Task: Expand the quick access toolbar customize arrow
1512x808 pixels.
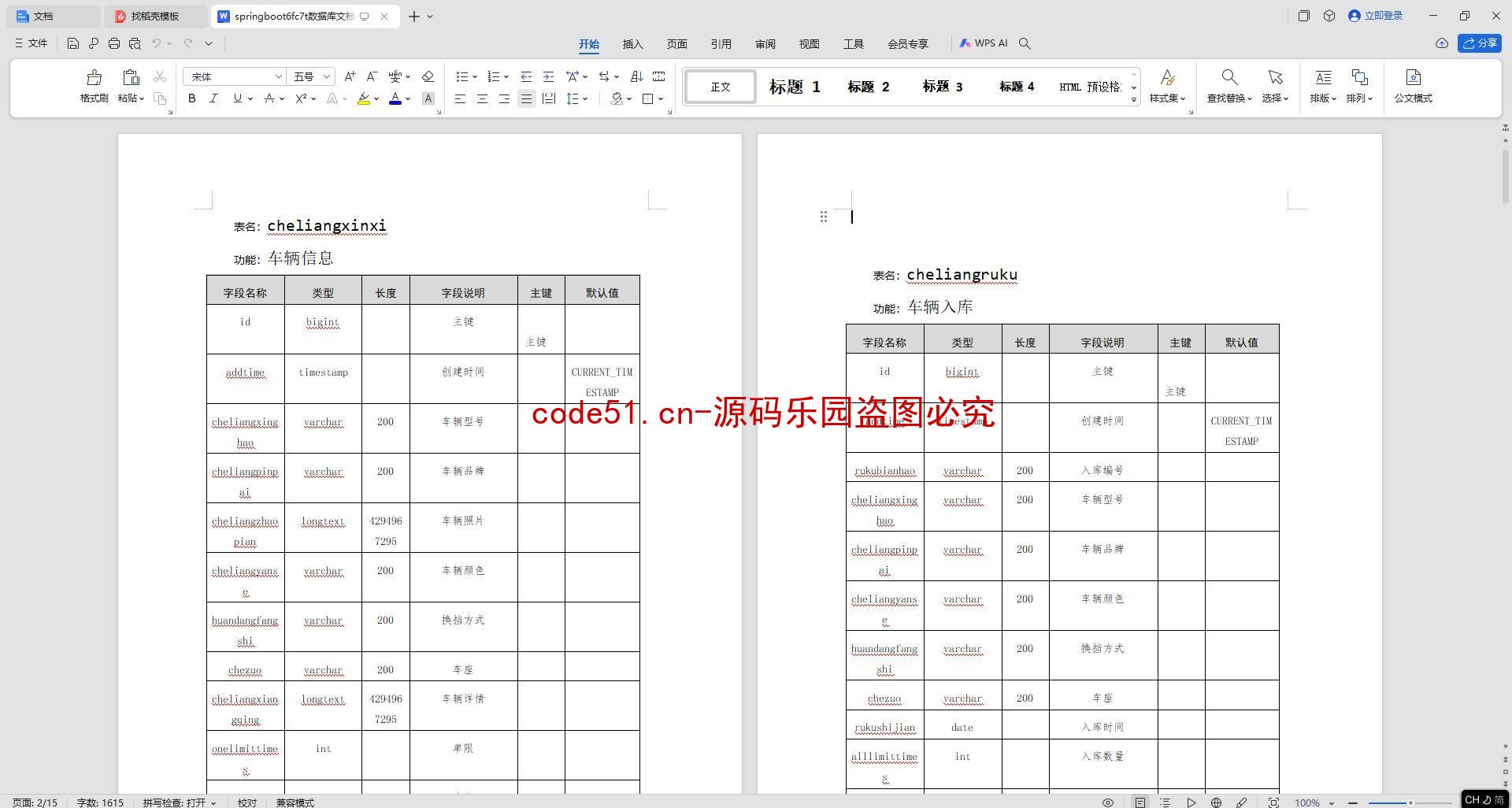Action: [x=209, y=43]
